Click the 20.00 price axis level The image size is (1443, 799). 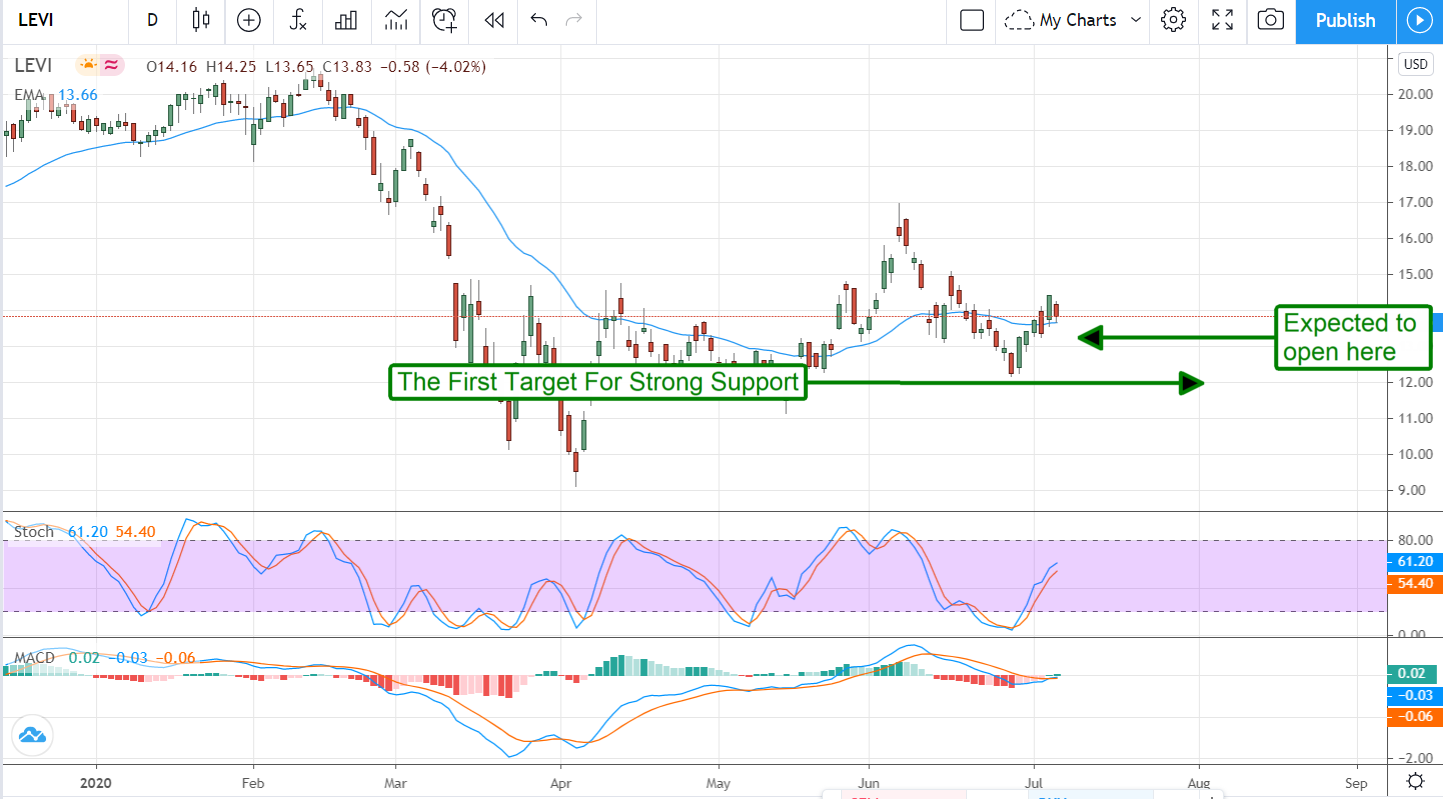pyautogui.click(x=1416, y=94)
